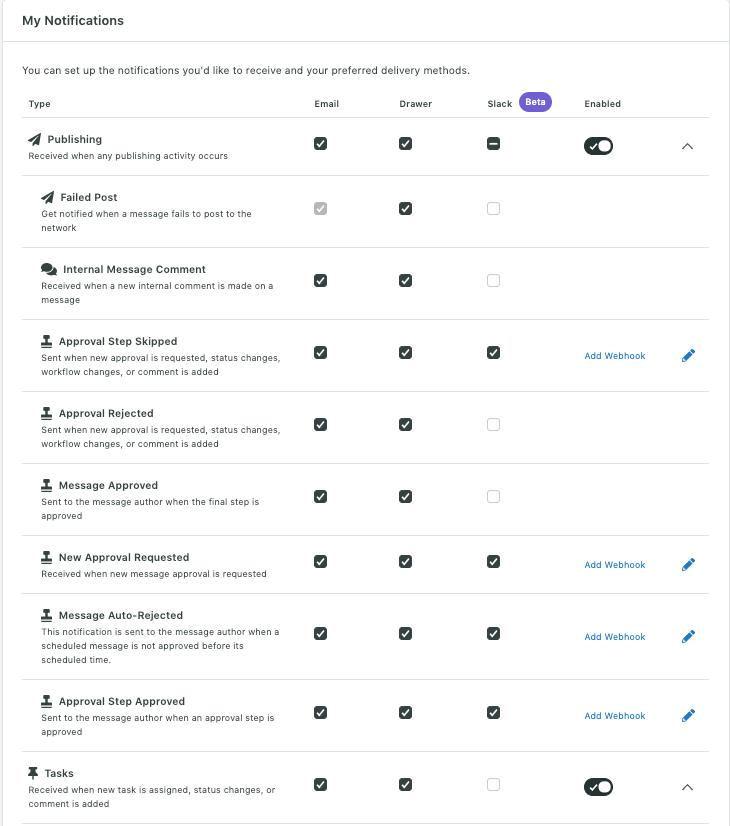
Task: Click the Tasks pushpin icon
Action: (34, 773)
